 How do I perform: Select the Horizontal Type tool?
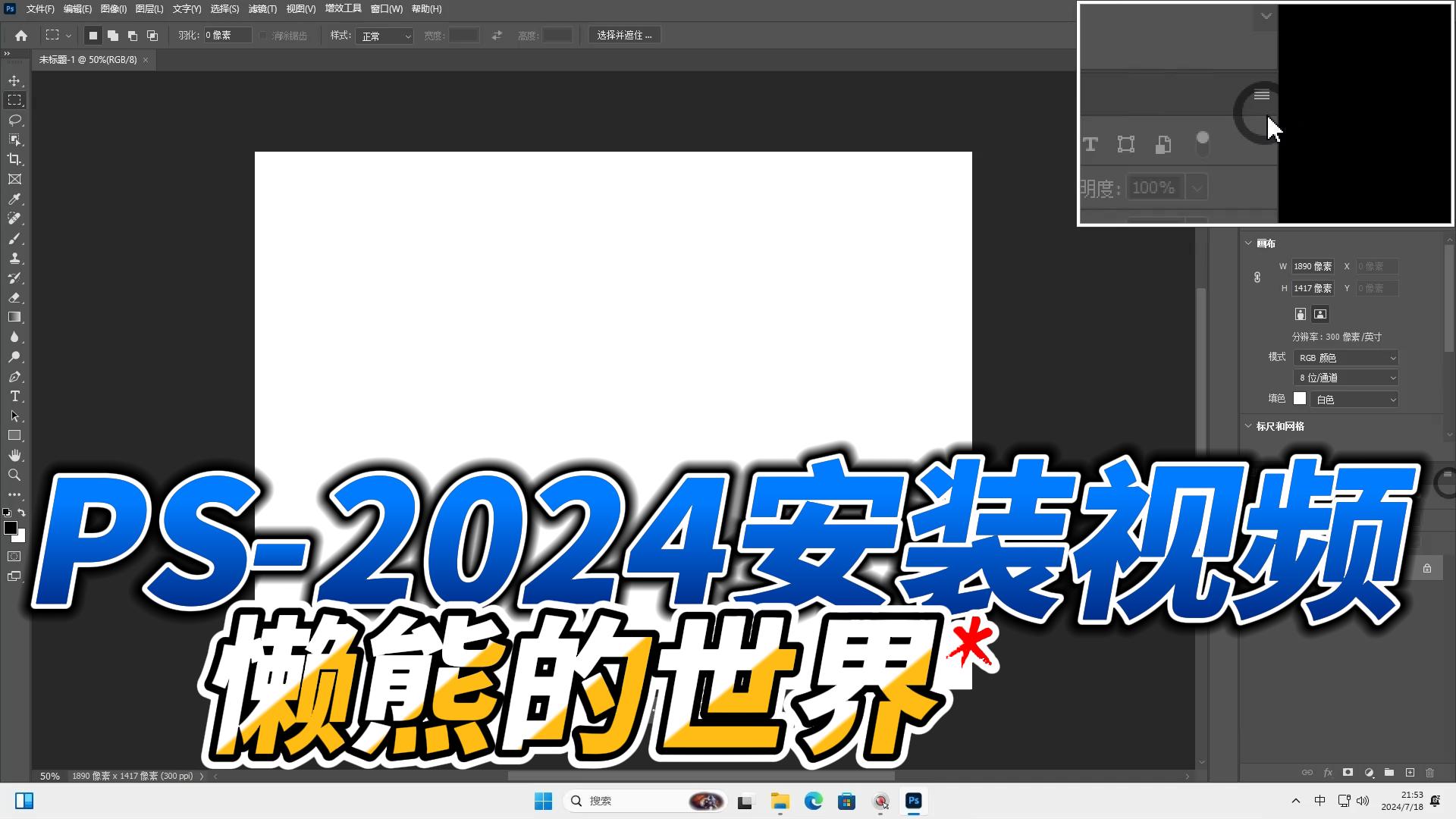click(14, 397)
